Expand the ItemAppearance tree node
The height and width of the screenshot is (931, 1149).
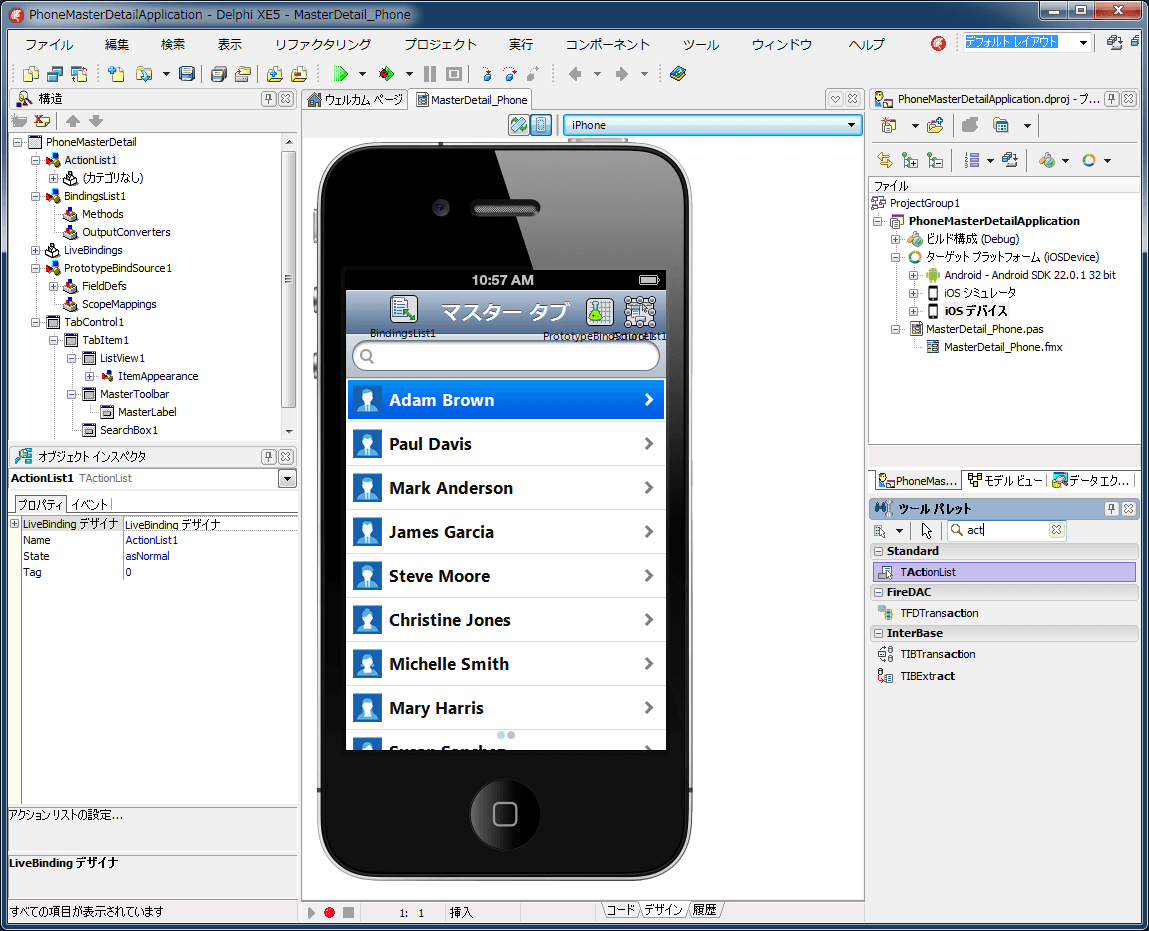(89, 377)
